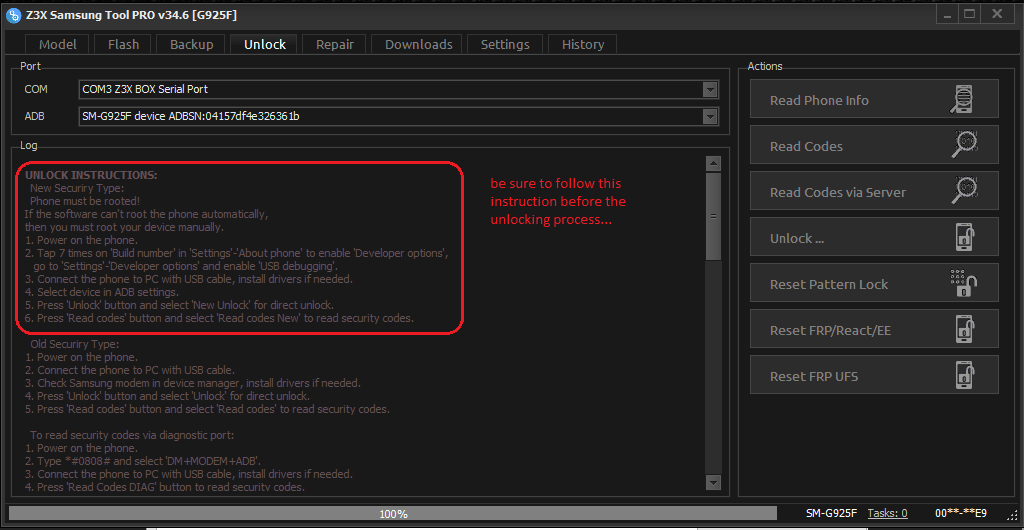Screen dimensions: 1024x530
Task: Click the Reset FRP UFS button label
Action: pos(814,377)
